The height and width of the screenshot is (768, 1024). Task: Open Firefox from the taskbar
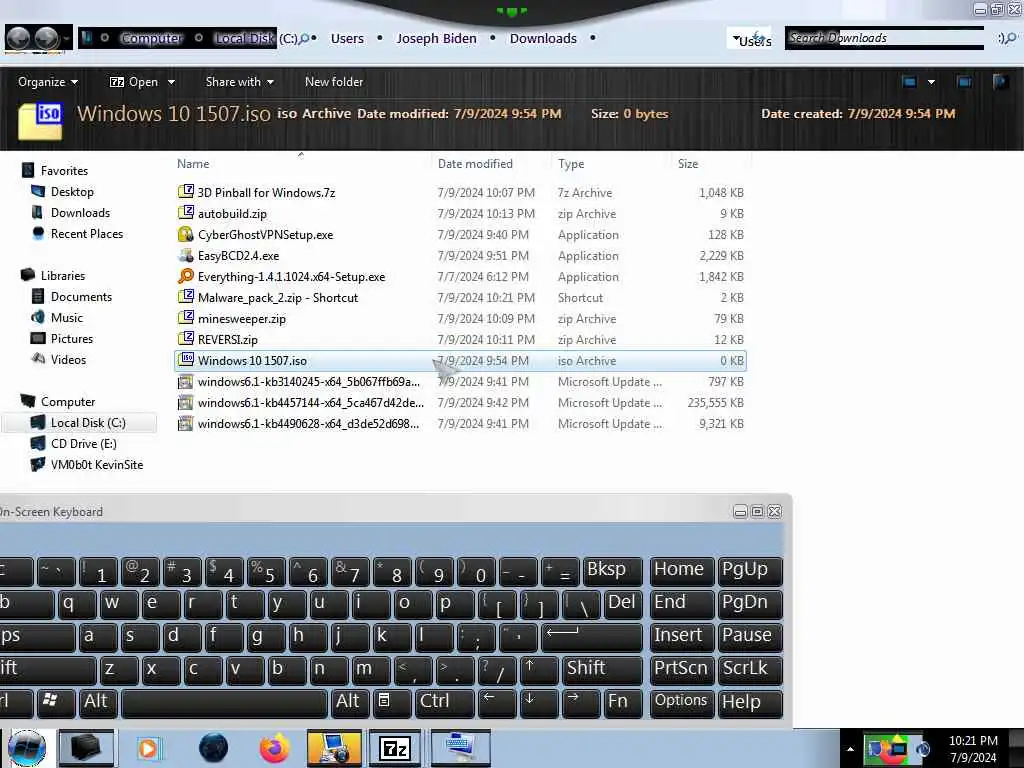pos(274,748)
